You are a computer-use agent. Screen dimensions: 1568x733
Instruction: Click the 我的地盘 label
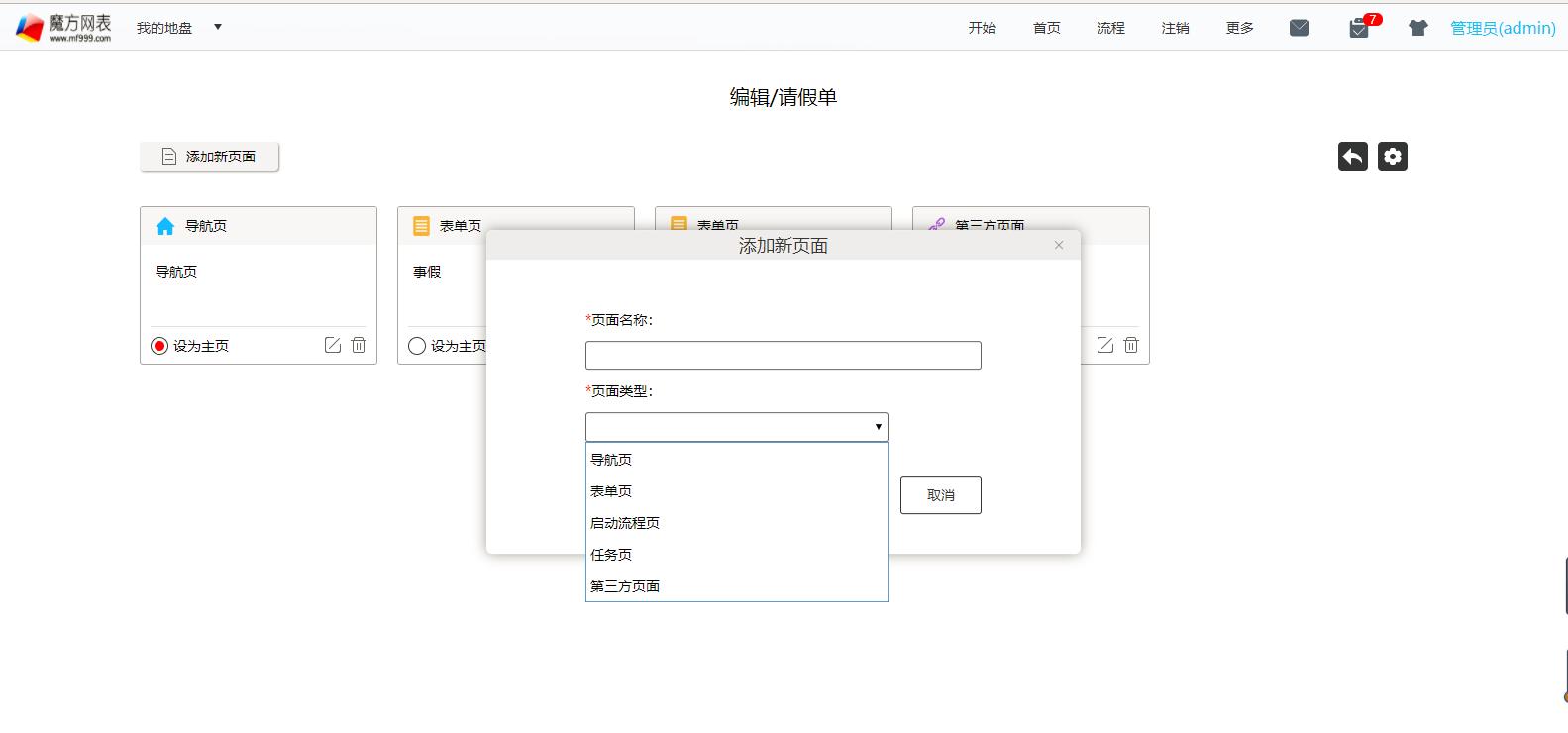coord(164,28)
